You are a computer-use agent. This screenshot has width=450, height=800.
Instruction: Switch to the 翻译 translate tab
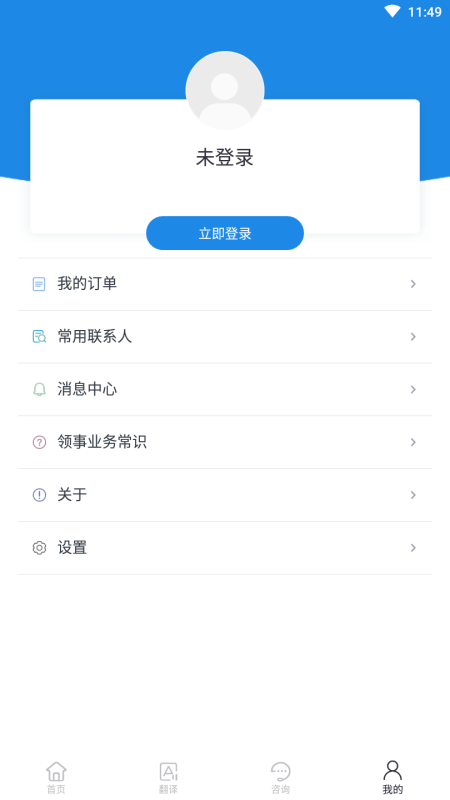(168, 778)
